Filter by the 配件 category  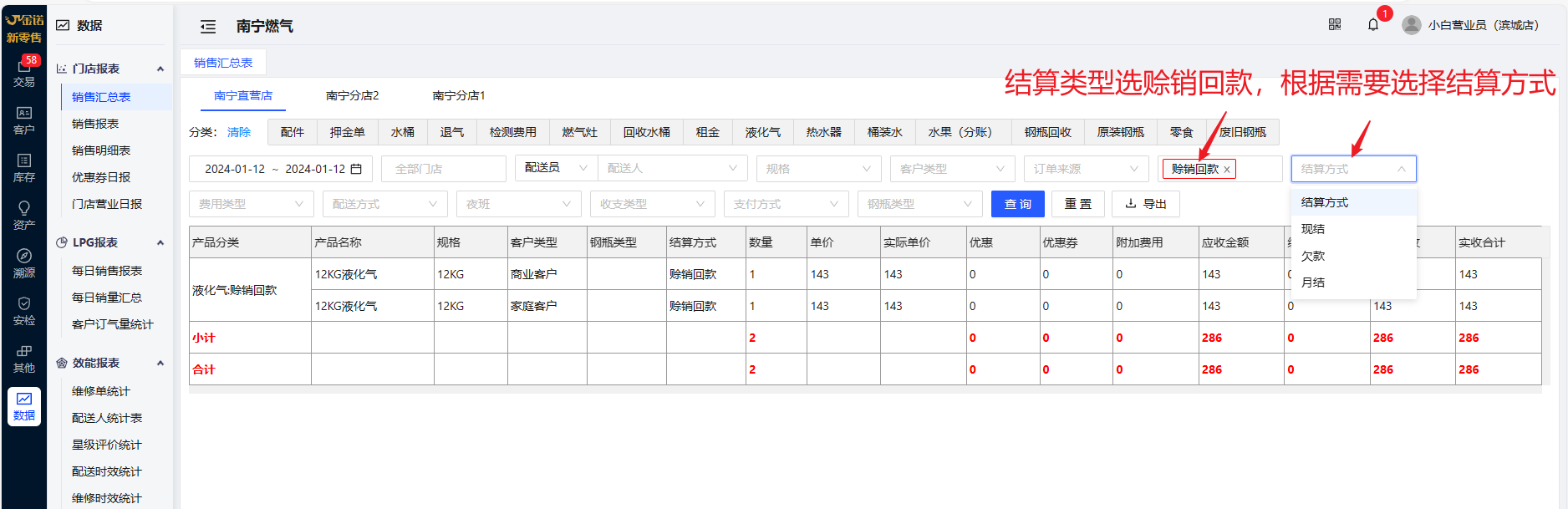[293, 132]
